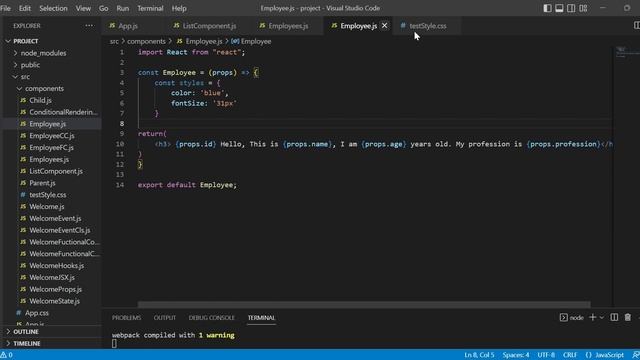The height and width of the screenshot is (360, 640).
Task: Open the Help menu
Action: pyautogui.click(x=179, y=8)
